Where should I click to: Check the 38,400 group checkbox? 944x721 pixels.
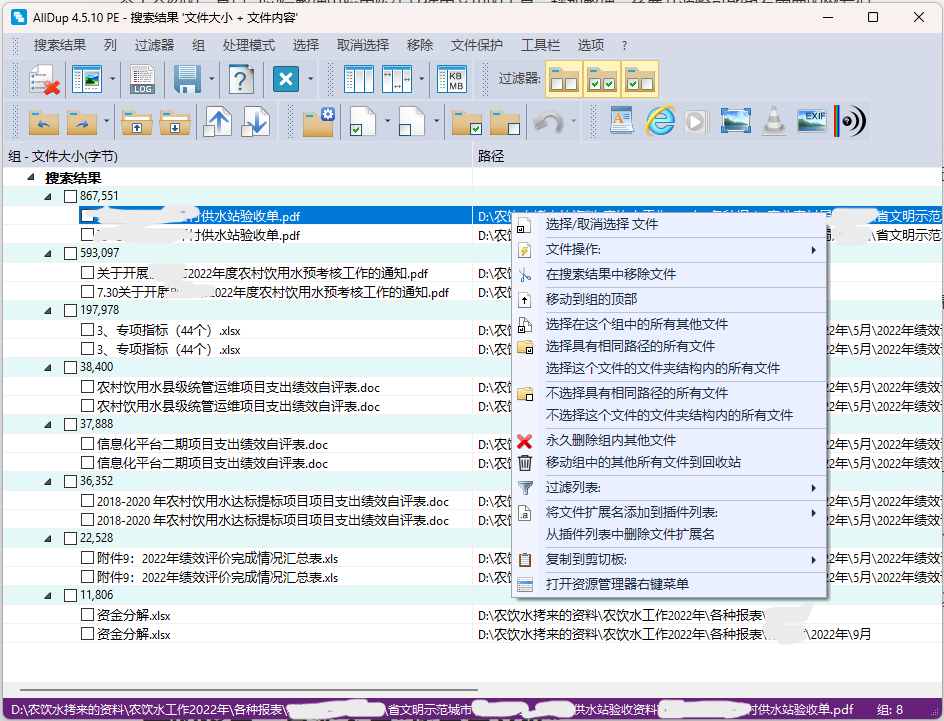tap(70, 367)
